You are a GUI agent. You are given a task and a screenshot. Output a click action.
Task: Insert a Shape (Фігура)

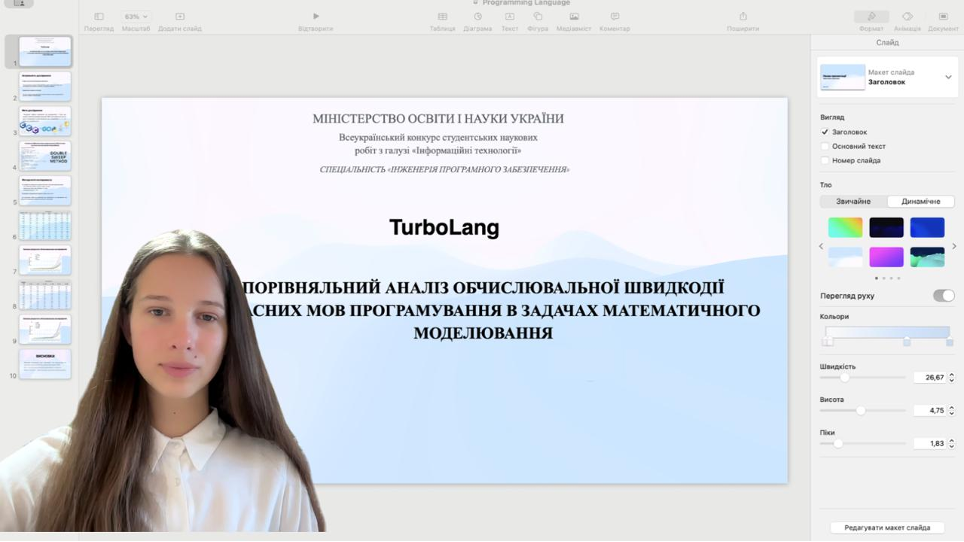[x=537, y=17]
